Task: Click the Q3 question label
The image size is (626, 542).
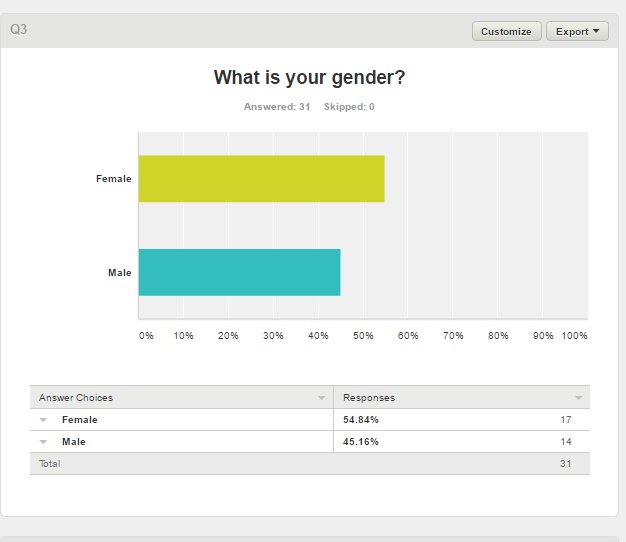Action: click(x=19, y=30)
